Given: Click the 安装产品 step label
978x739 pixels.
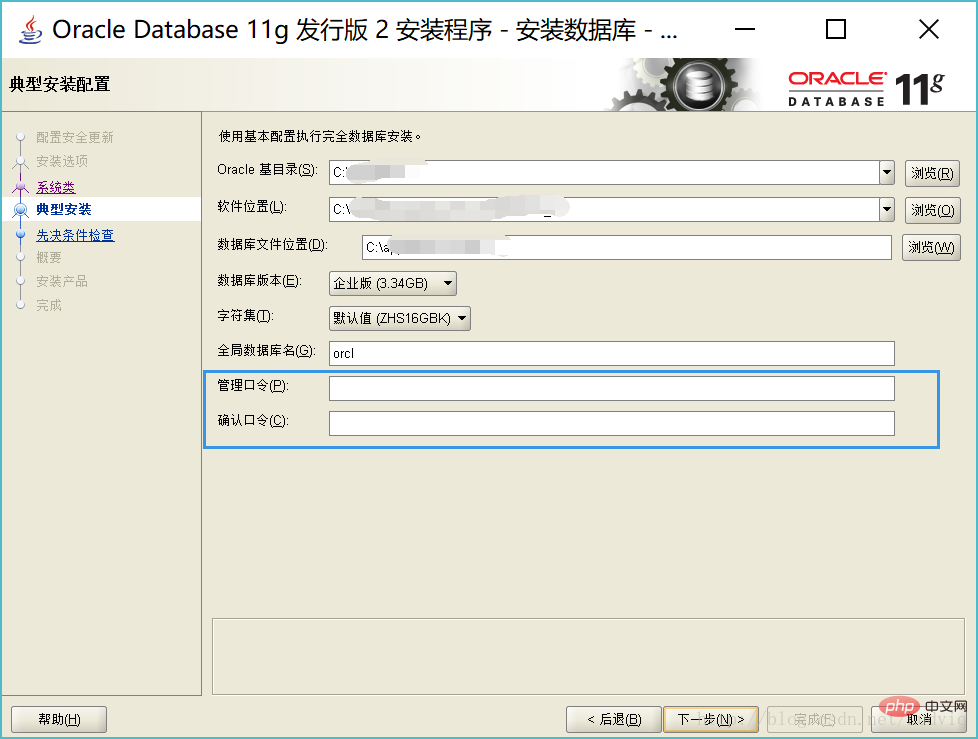Looking at the screenshot, I should [x=62, y=281].
